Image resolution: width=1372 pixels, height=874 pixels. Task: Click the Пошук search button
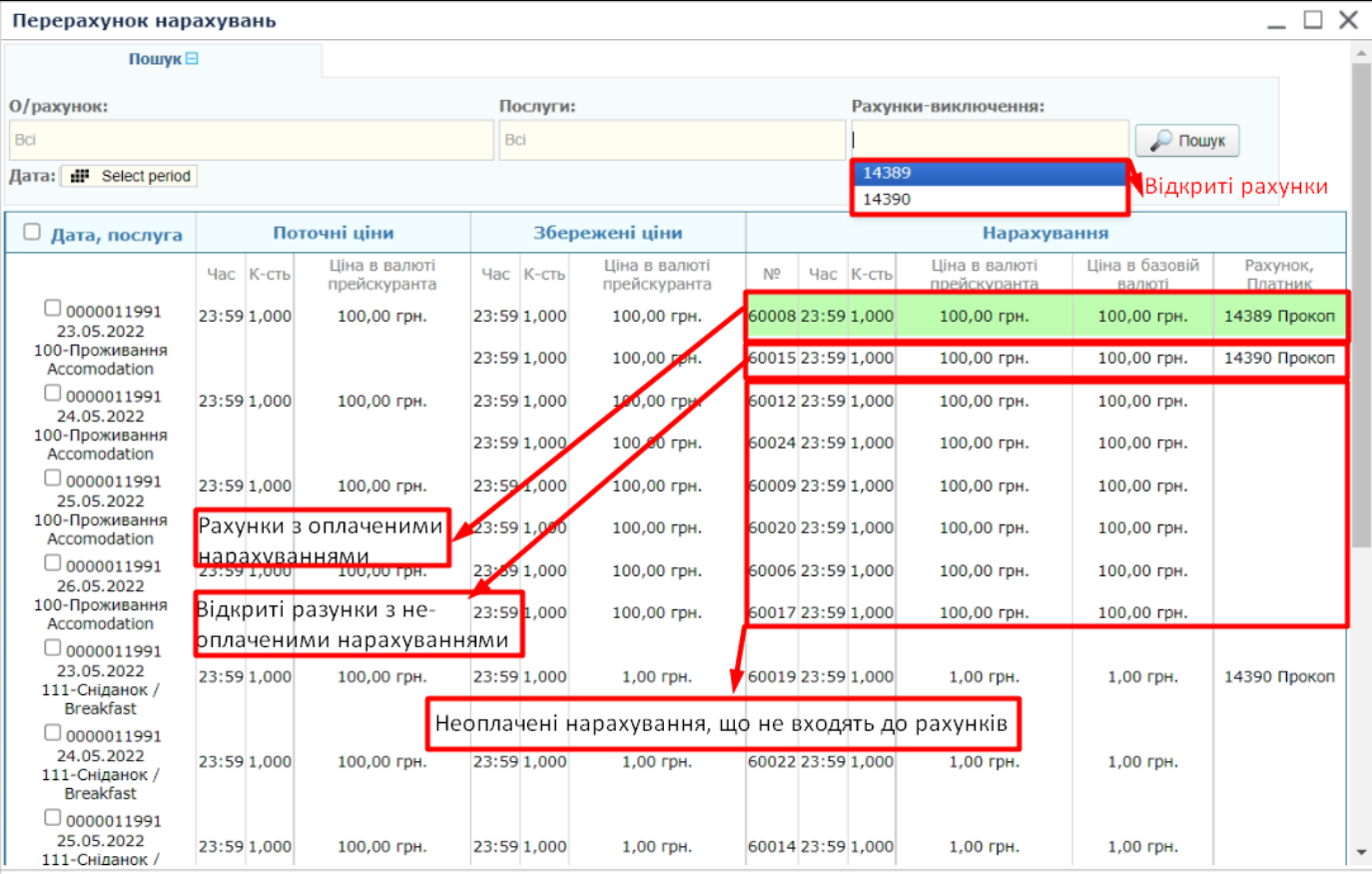click(1187, 141)
